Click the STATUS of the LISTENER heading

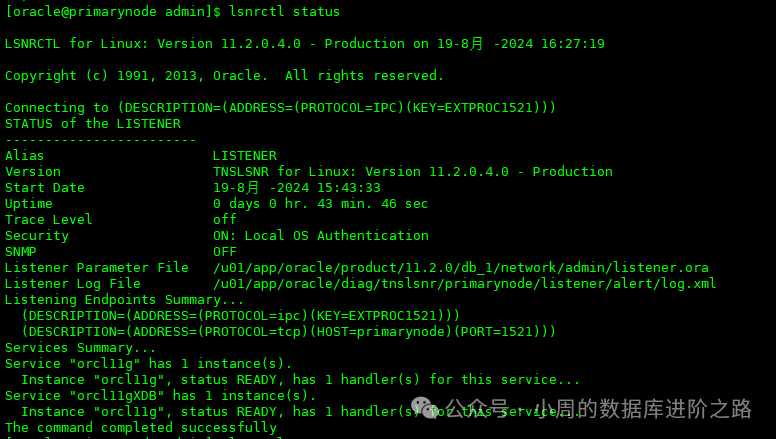92,124
